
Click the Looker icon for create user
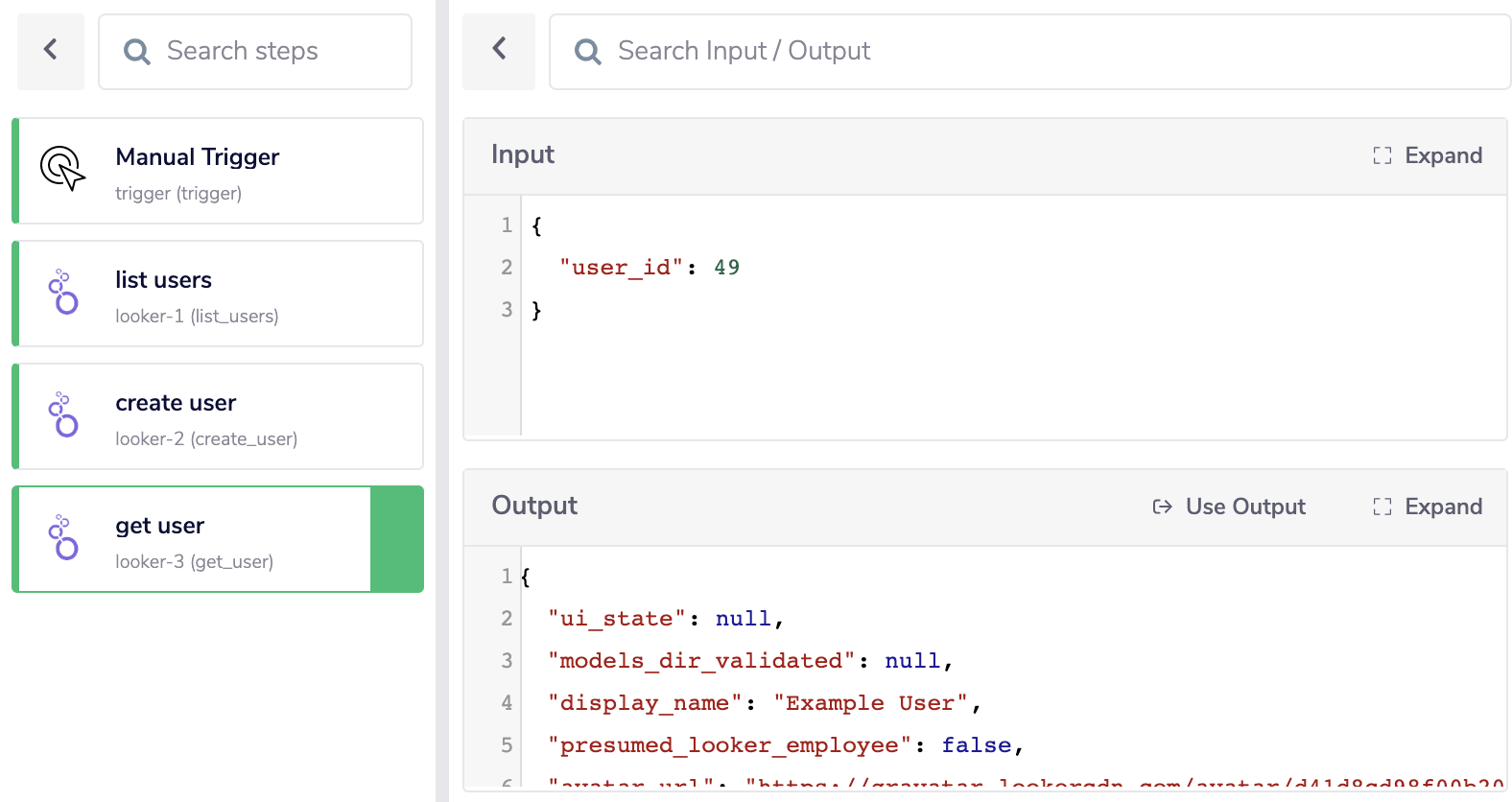[64, 414]
